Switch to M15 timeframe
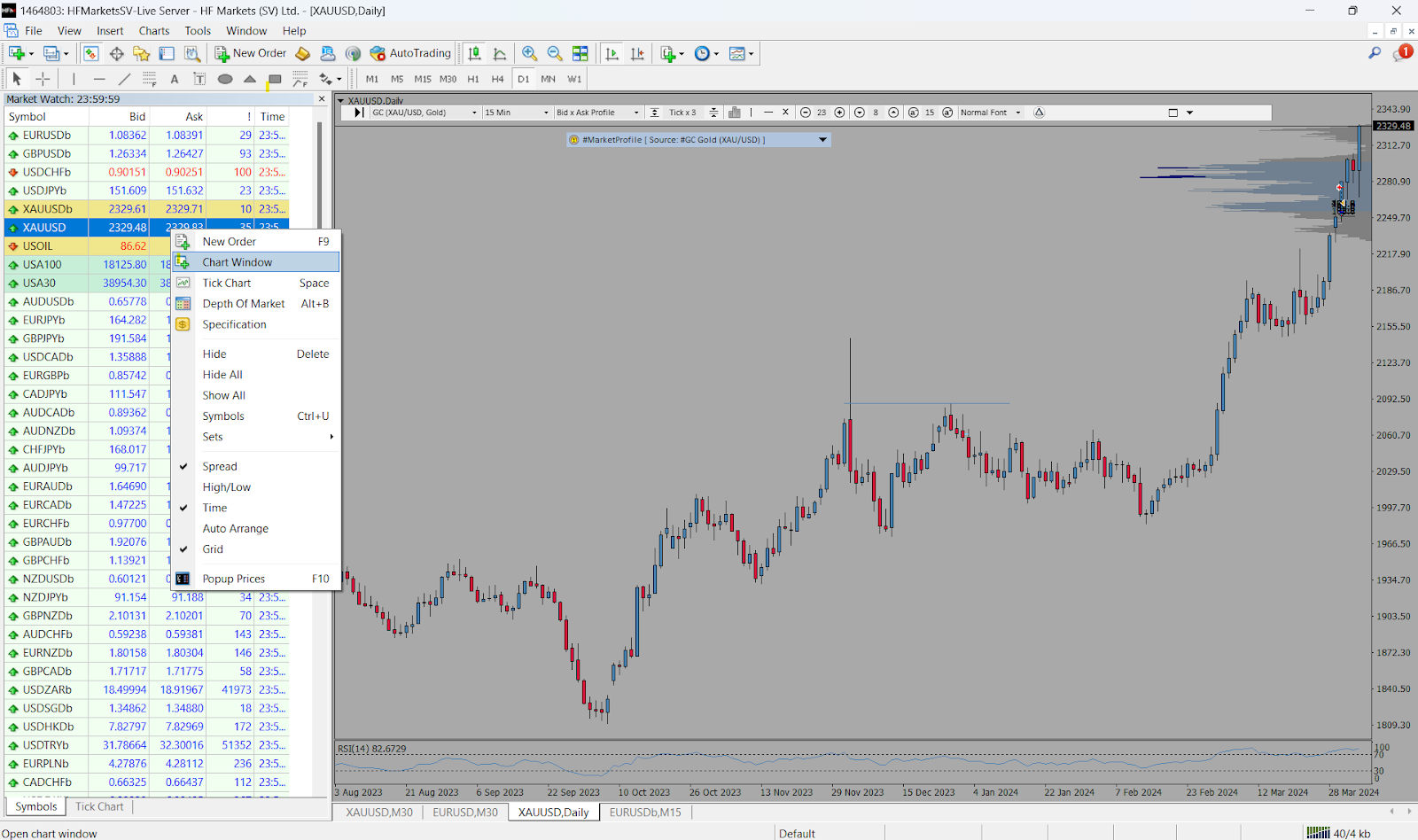 (x=423, y=79)
